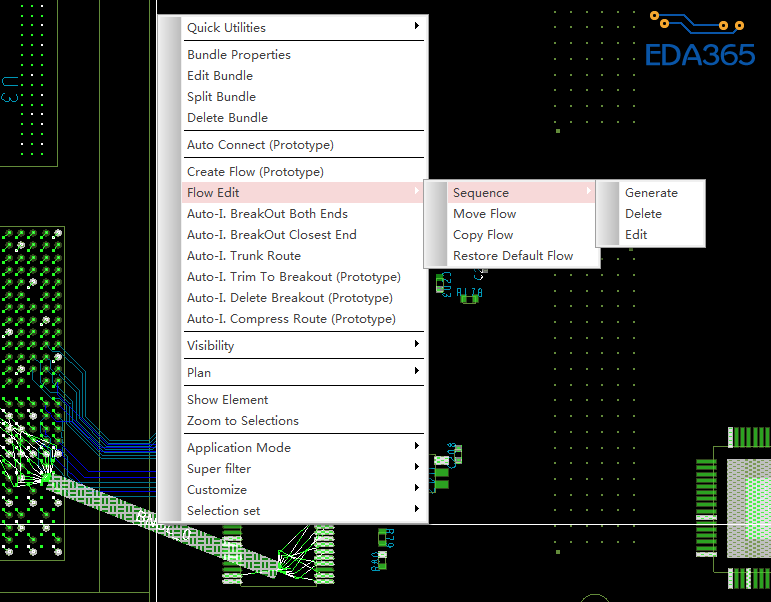Click the EDA365 logo
The width and height of the screenshot is (771, 602).
coord(699,41)
